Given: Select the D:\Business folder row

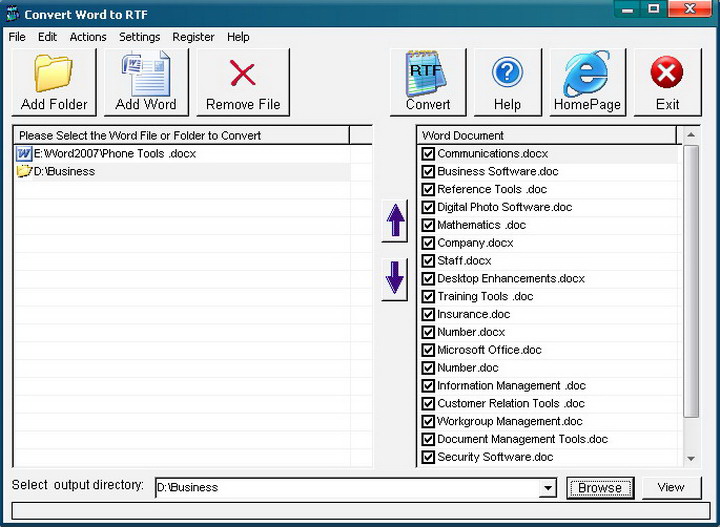Looking at the screenshot, I should point(182,171).
